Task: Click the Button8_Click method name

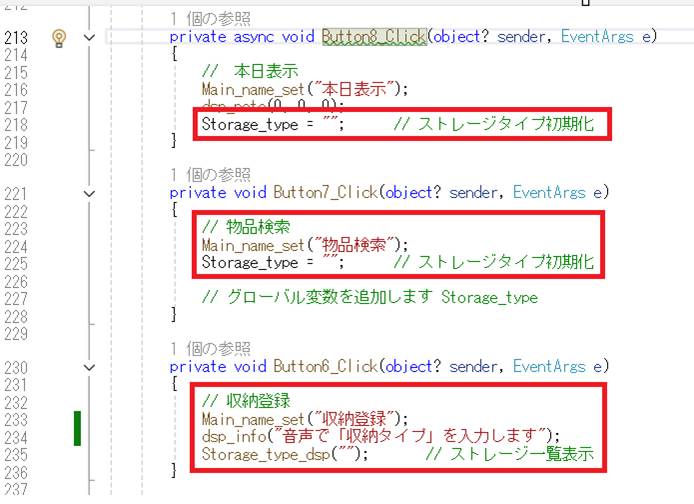Action: 374,37
